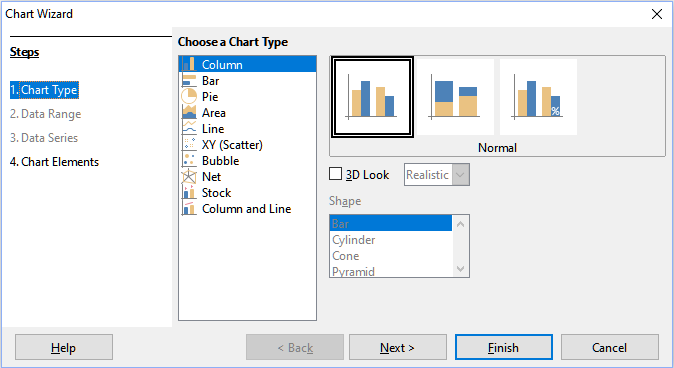Close the Chart Wizard window
This screenshot has width=674, height=368.
[x=657, y=14]
